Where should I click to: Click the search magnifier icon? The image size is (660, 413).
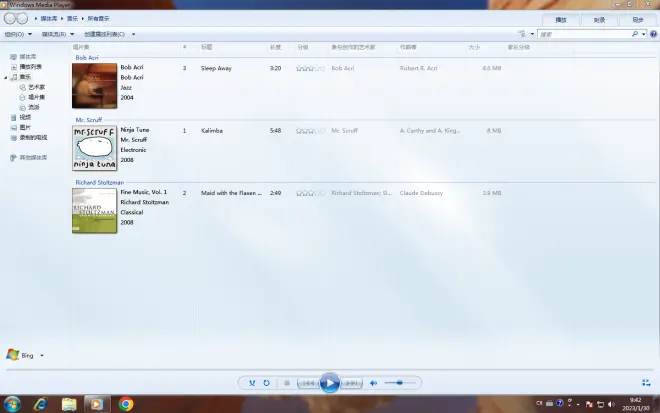point(634,34)
